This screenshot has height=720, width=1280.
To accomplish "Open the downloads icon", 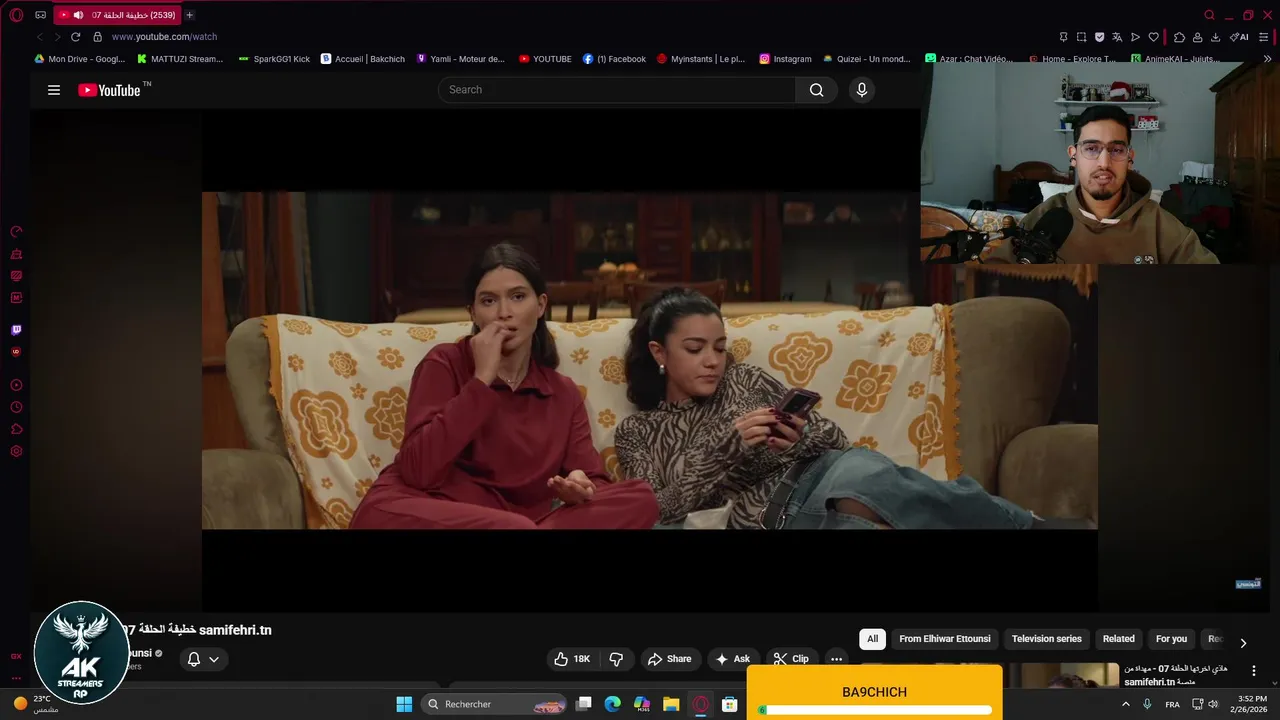I will [1215, 37].
